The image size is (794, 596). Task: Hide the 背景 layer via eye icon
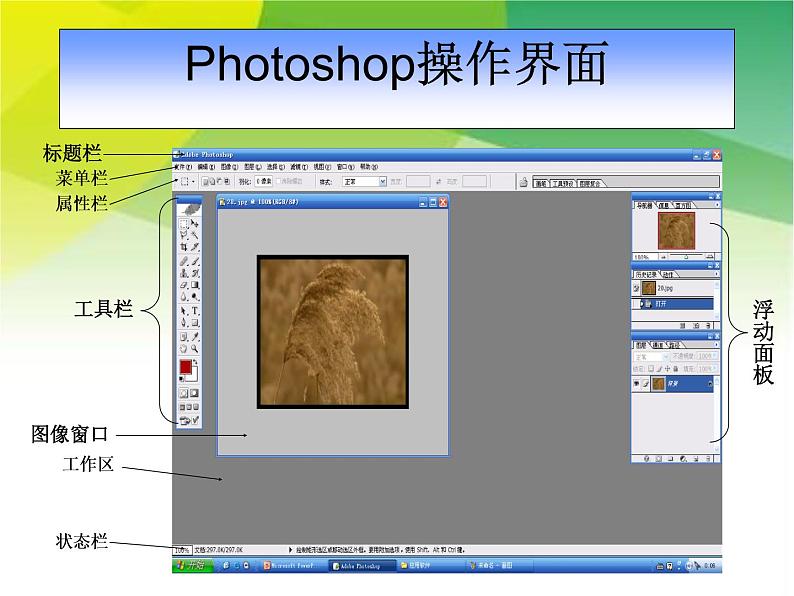[x=636, y=383]
